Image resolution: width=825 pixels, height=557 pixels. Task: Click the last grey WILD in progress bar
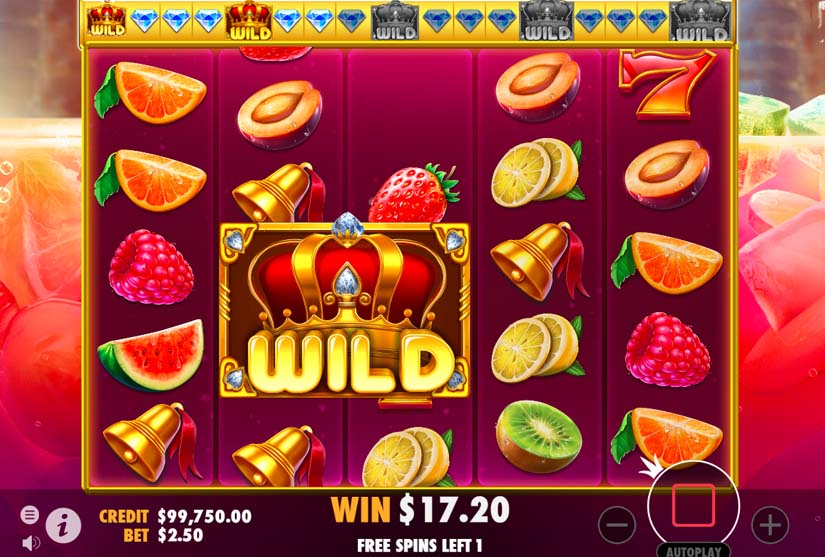coord(700,22)
